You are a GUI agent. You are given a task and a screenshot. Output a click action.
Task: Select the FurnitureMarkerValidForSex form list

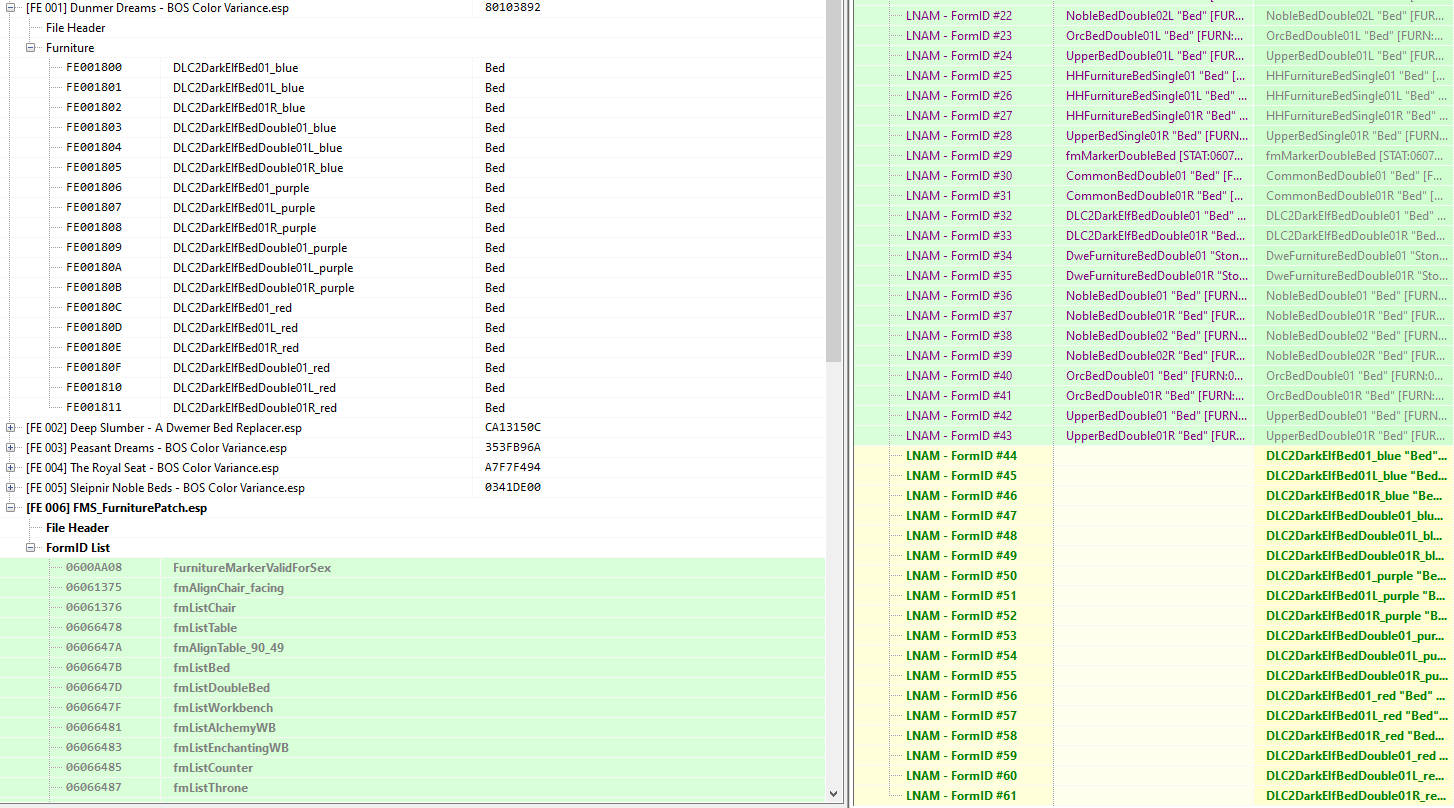pos(413,568)
